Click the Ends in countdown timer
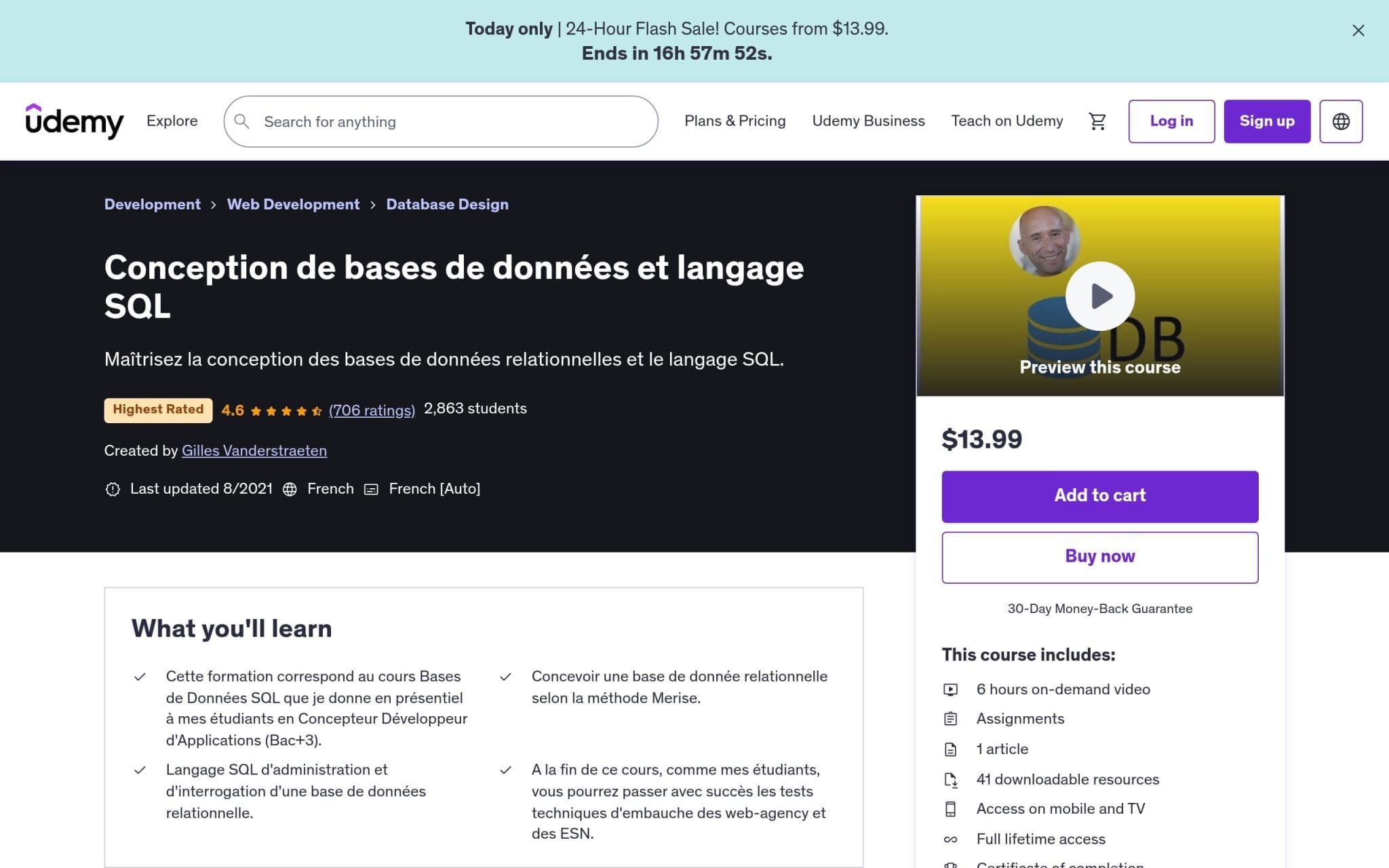1389x868 pixels. [677, 53]
